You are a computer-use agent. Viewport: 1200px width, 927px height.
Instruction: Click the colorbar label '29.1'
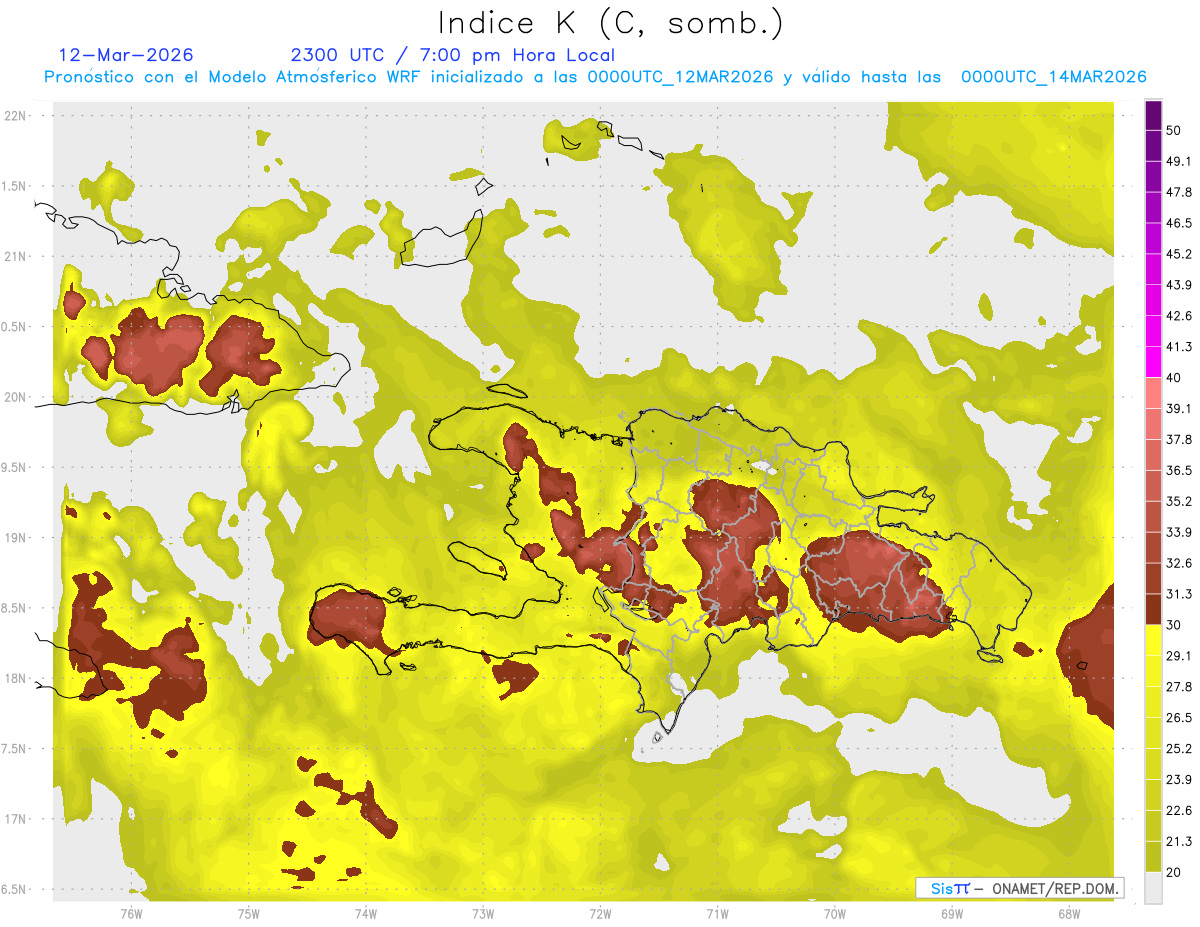click(x=1179, y=656)
